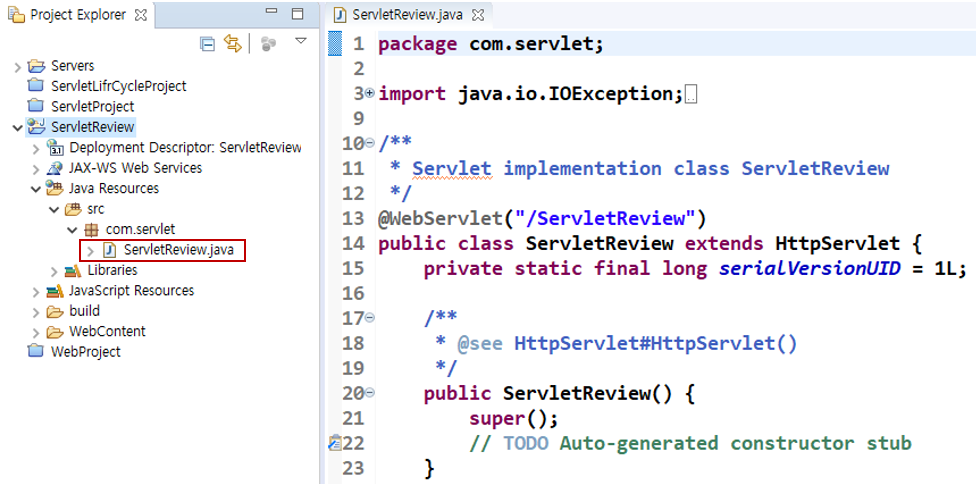Collapse the Java Resources node

pyautogui.click(x=35, y=189)
